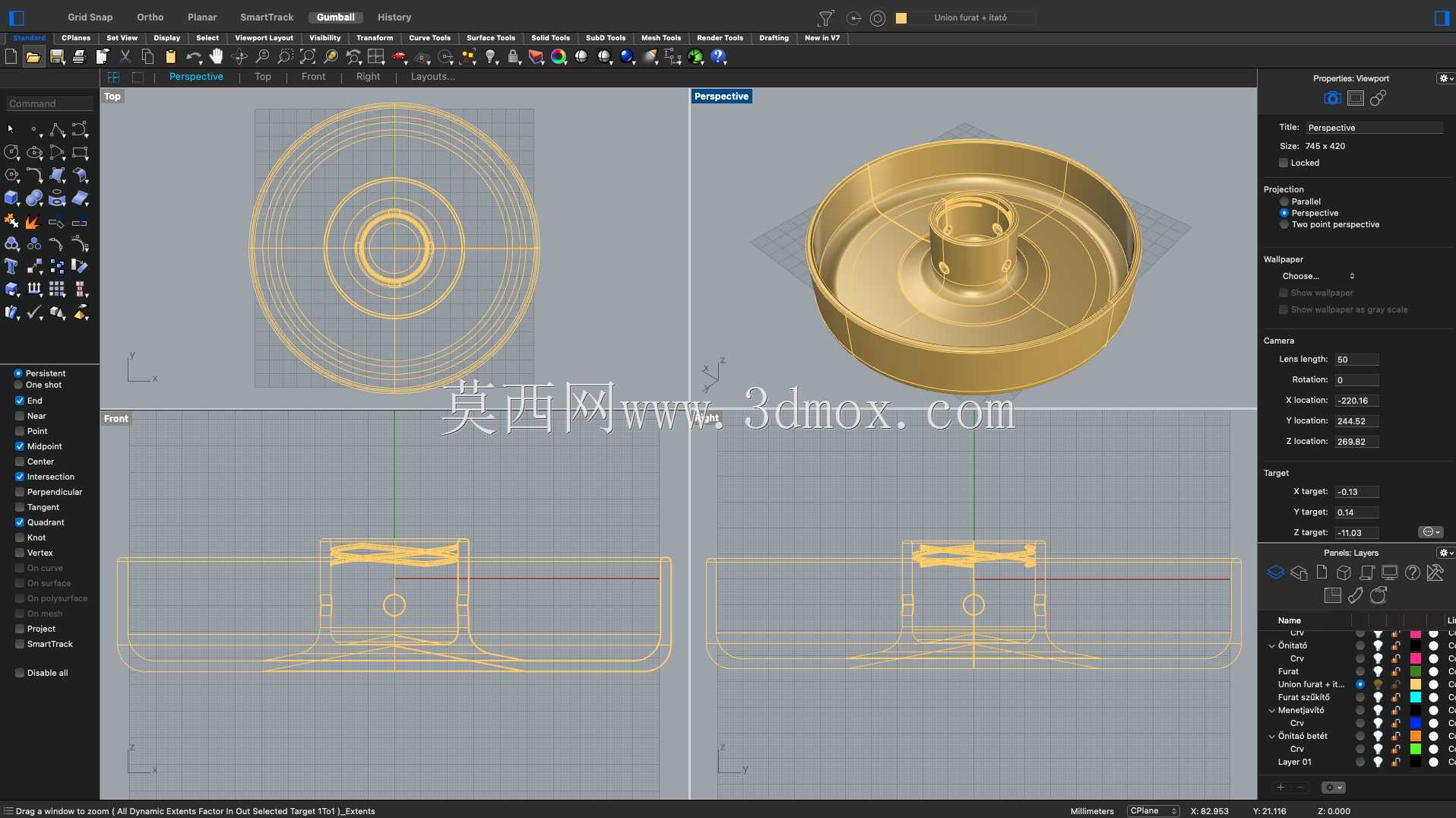1456x818 pixels.
Task: Collapse the Menetjavító layer group
Action: coord(1271,710)
